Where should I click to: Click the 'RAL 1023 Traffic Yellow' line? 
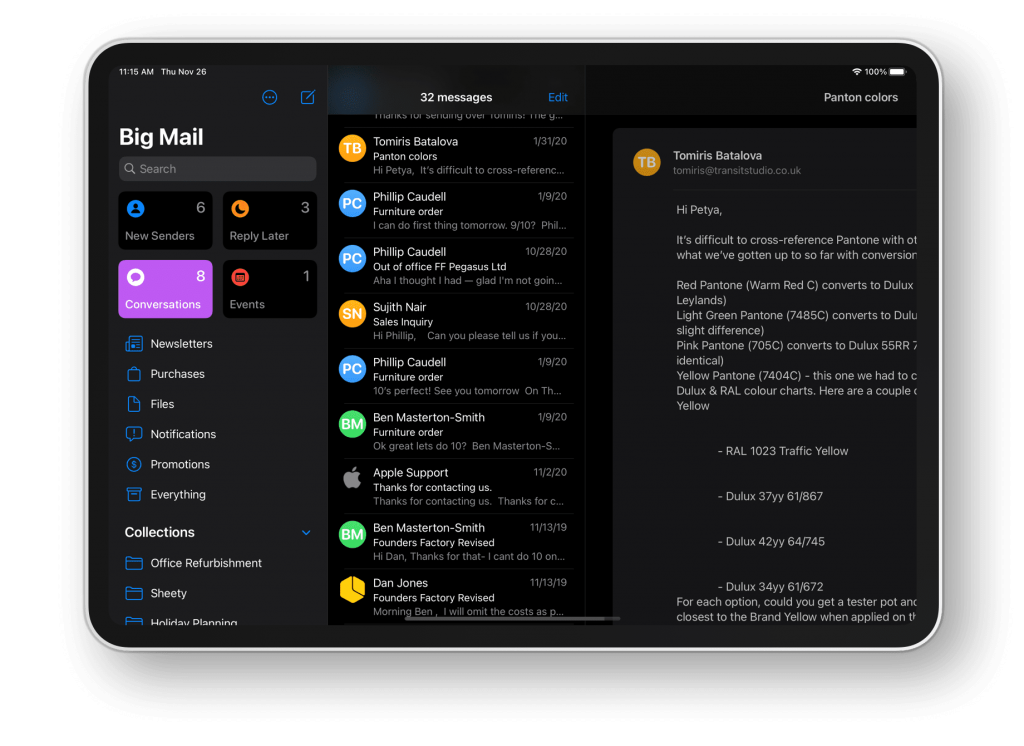[x=782, y=451]
